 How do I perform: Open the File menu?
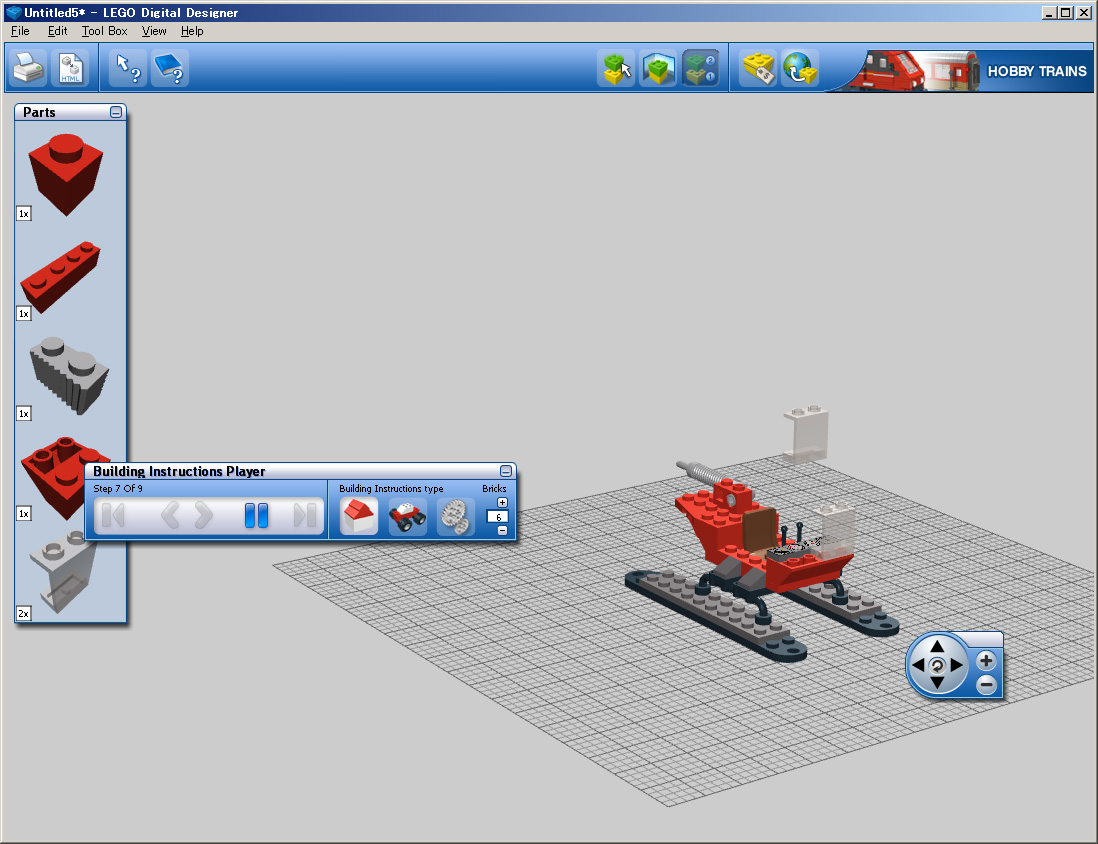click(x=20, y=31)
